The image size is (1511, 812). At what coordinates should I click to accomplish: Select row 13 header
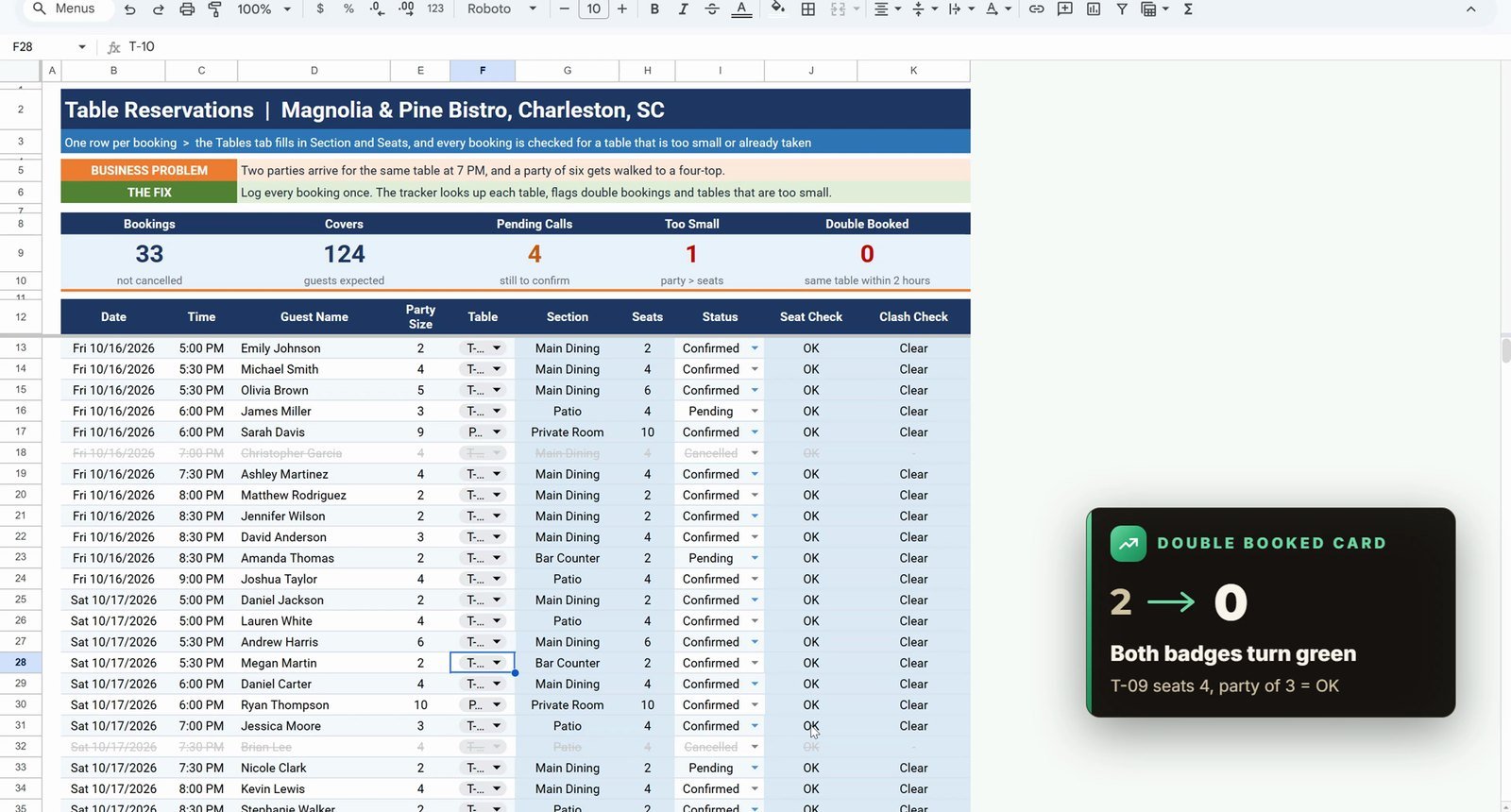click(21, 348)
